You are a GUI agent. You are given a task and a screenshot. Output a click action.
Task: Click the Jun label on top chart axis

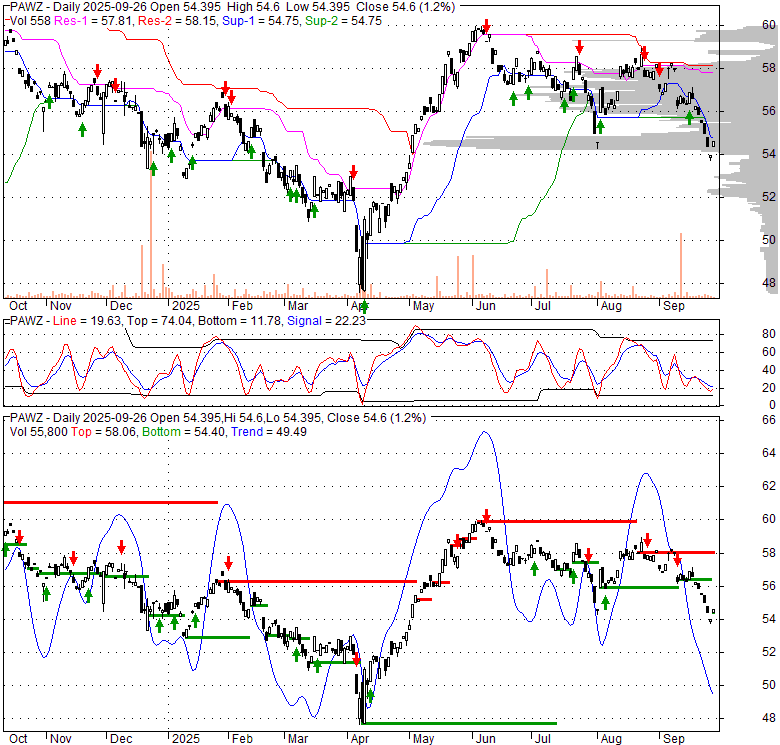(486, 306)
